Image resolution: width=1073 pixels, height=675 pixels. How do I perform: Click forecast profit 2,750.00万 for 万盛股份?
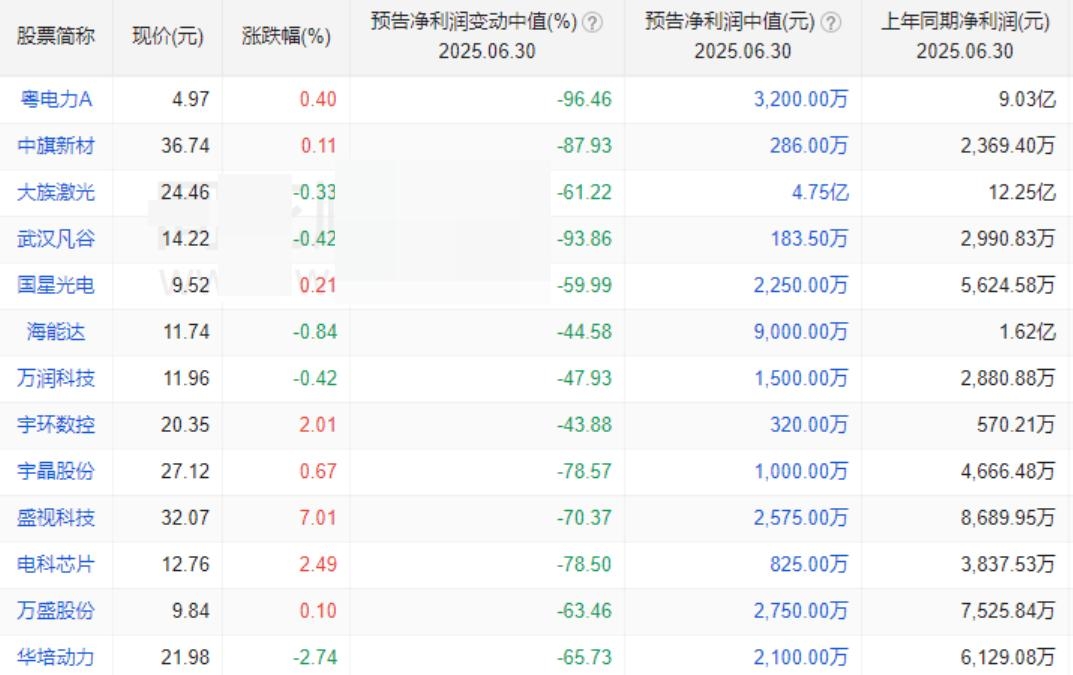801,611
